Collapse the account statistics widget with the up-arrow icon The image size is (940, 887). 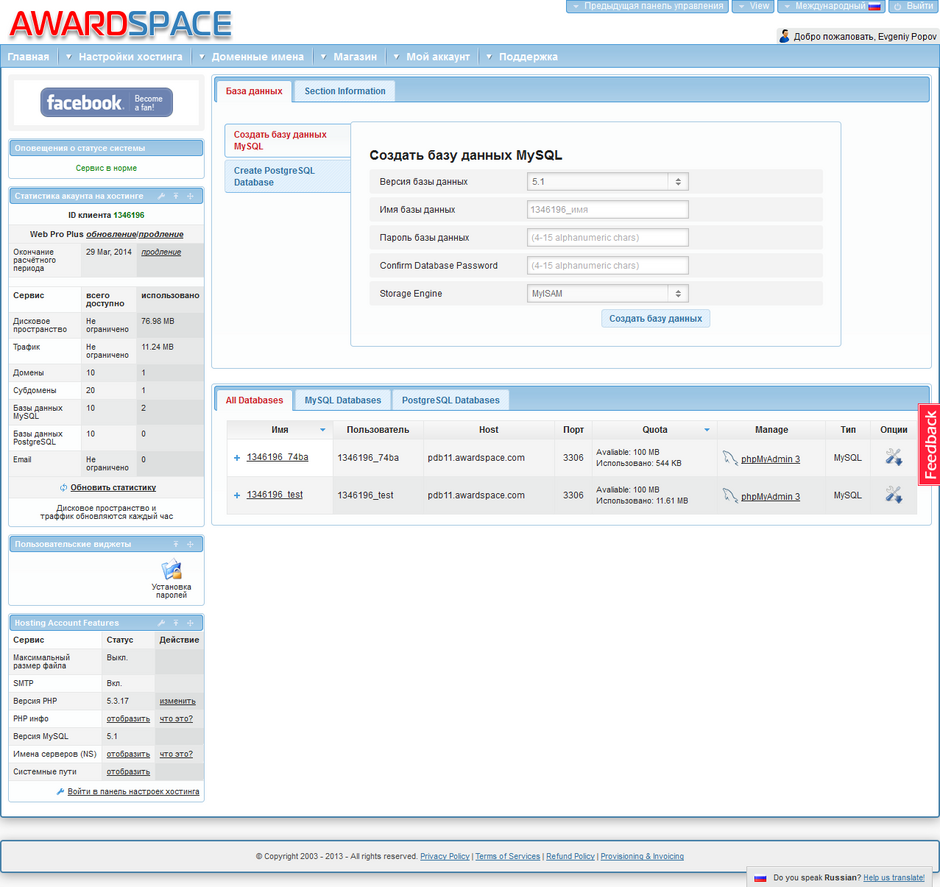coord(176,196)
